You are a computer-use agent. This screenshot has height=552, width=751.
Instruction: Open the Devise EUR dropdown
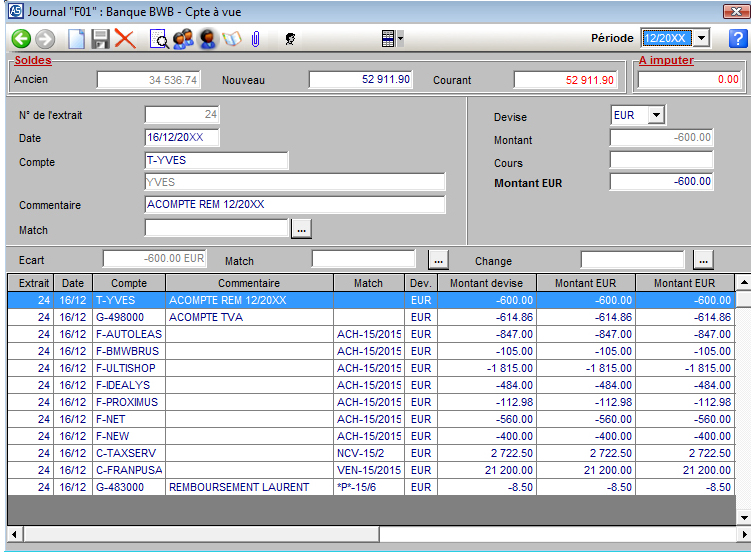[x=656, y=115]
